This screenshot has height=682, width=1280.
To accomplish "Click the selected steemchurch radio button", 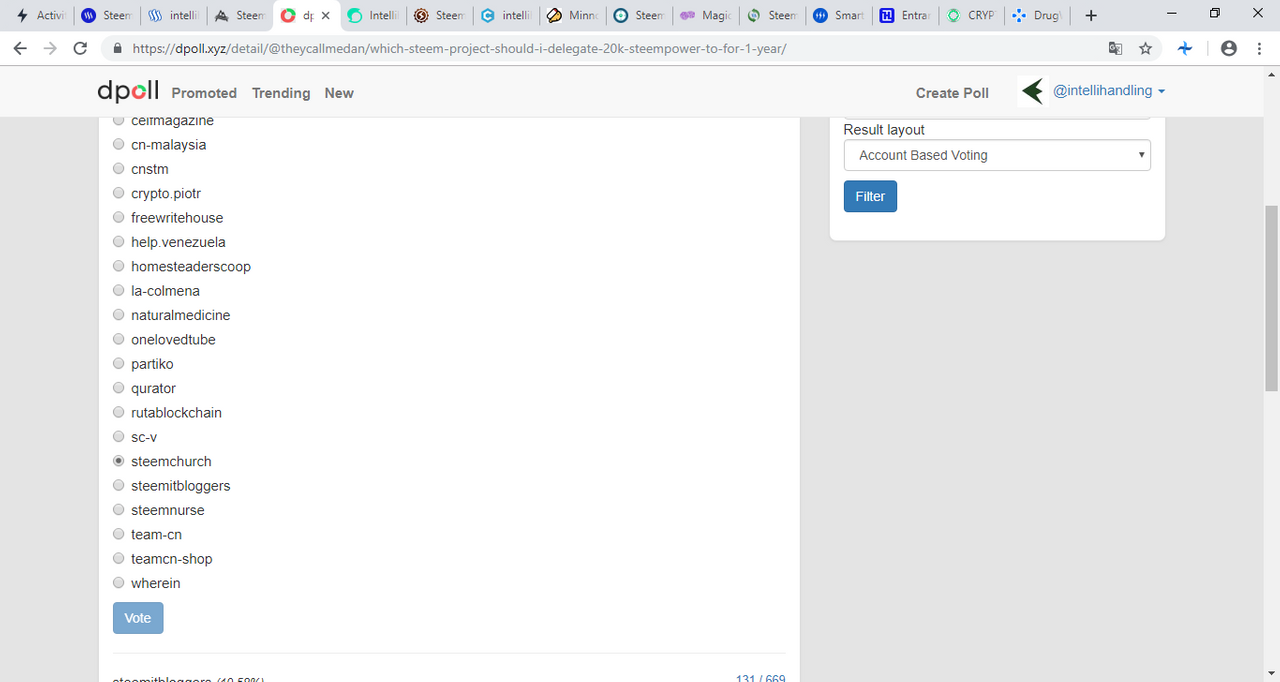I will click(119, 461).
